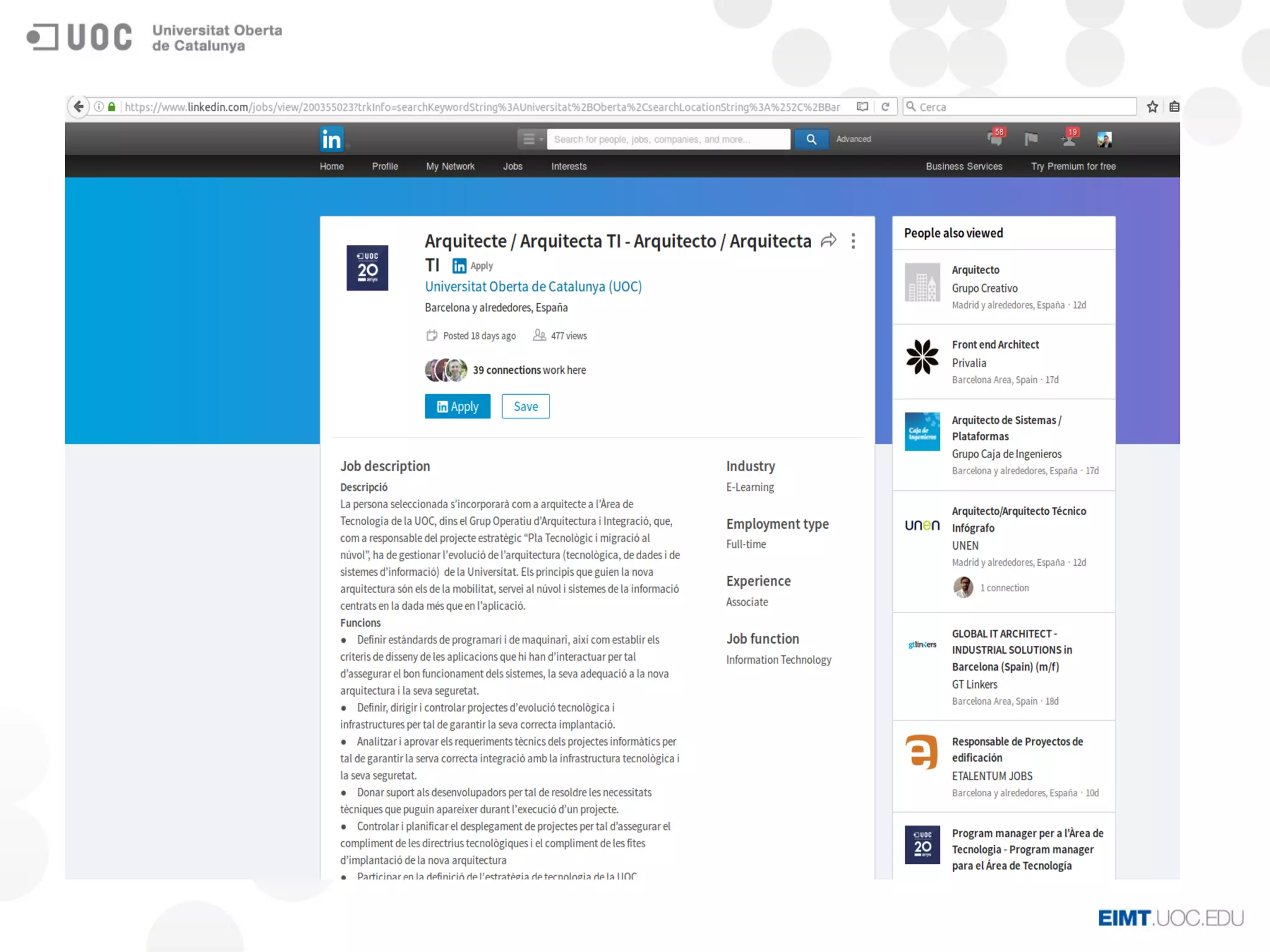Save this job with Save button
This screenshot has height=952, width=1270.
click(x=525, y=407)
